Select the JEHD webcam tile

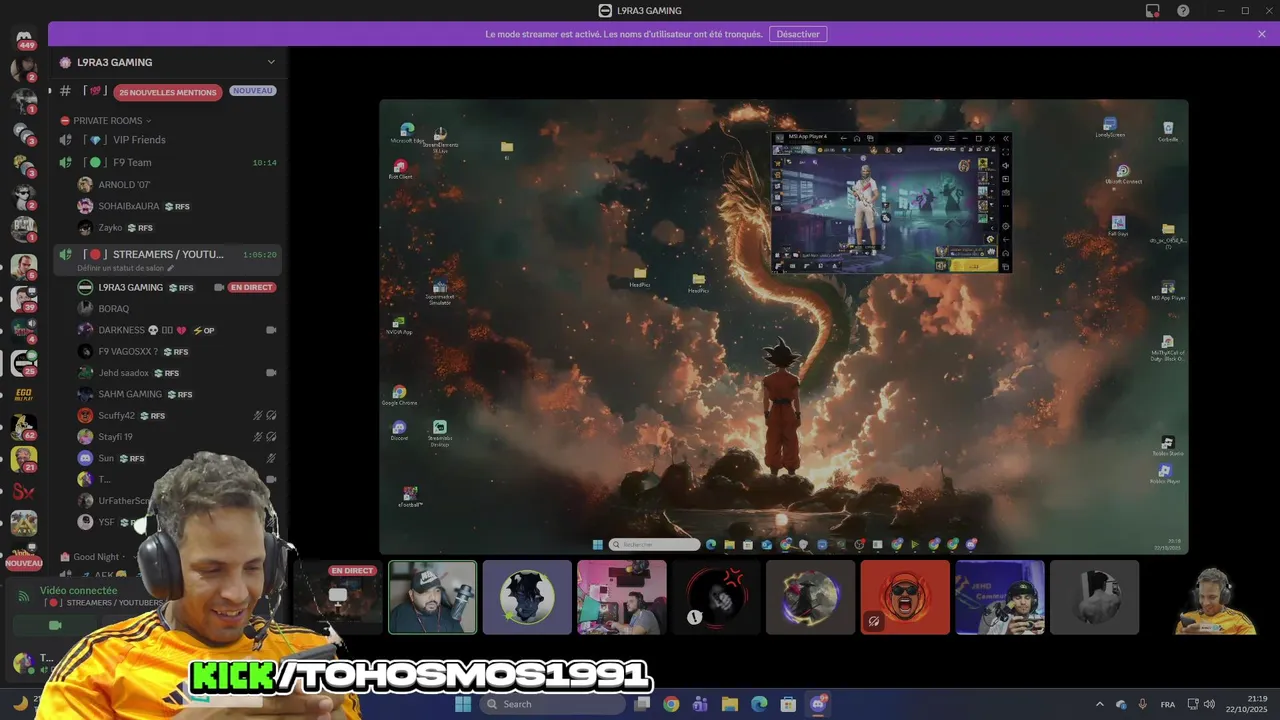pos(1000,597)
